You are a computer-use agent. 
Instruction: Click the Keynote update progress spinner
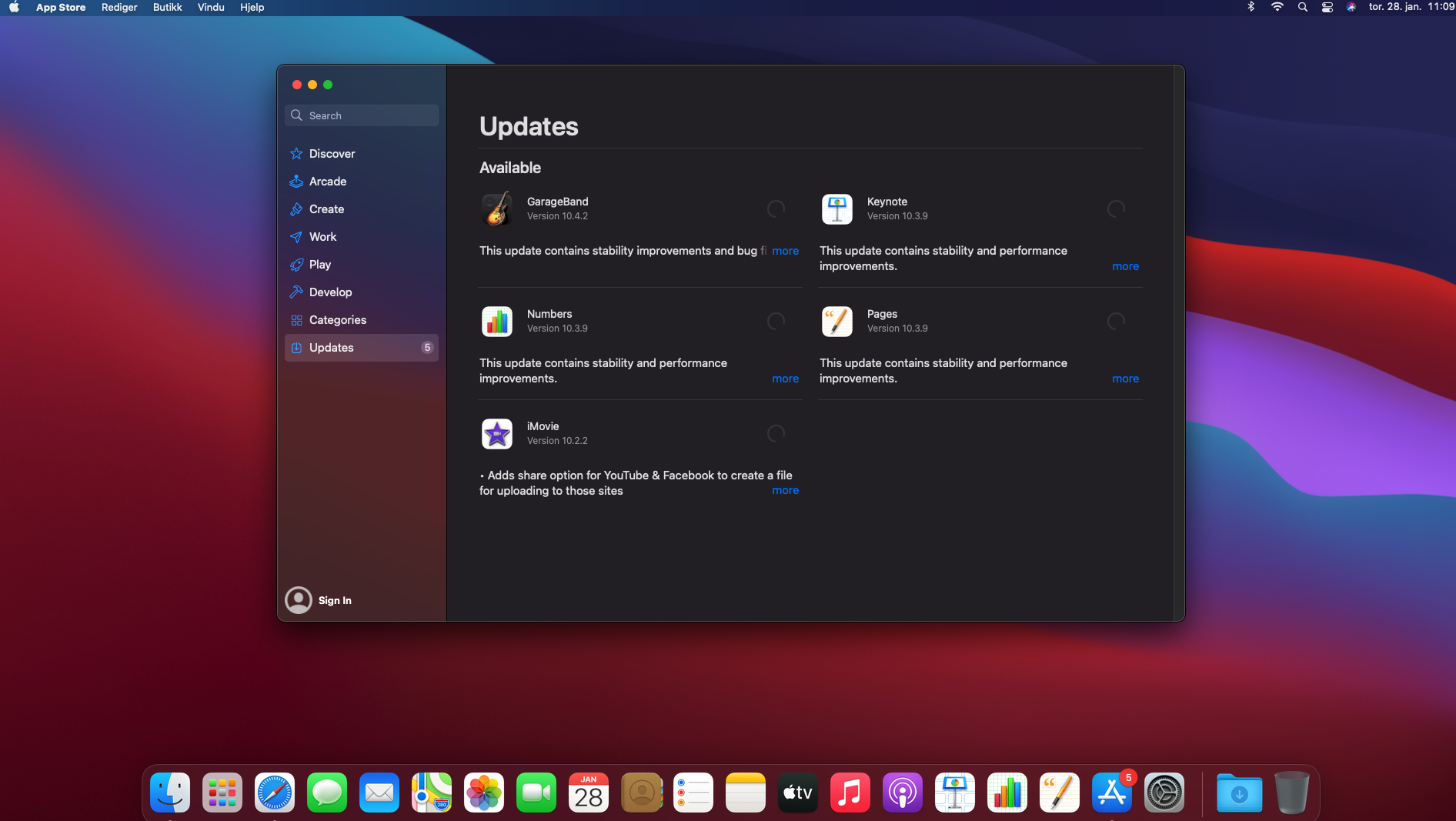(1116, 209)
